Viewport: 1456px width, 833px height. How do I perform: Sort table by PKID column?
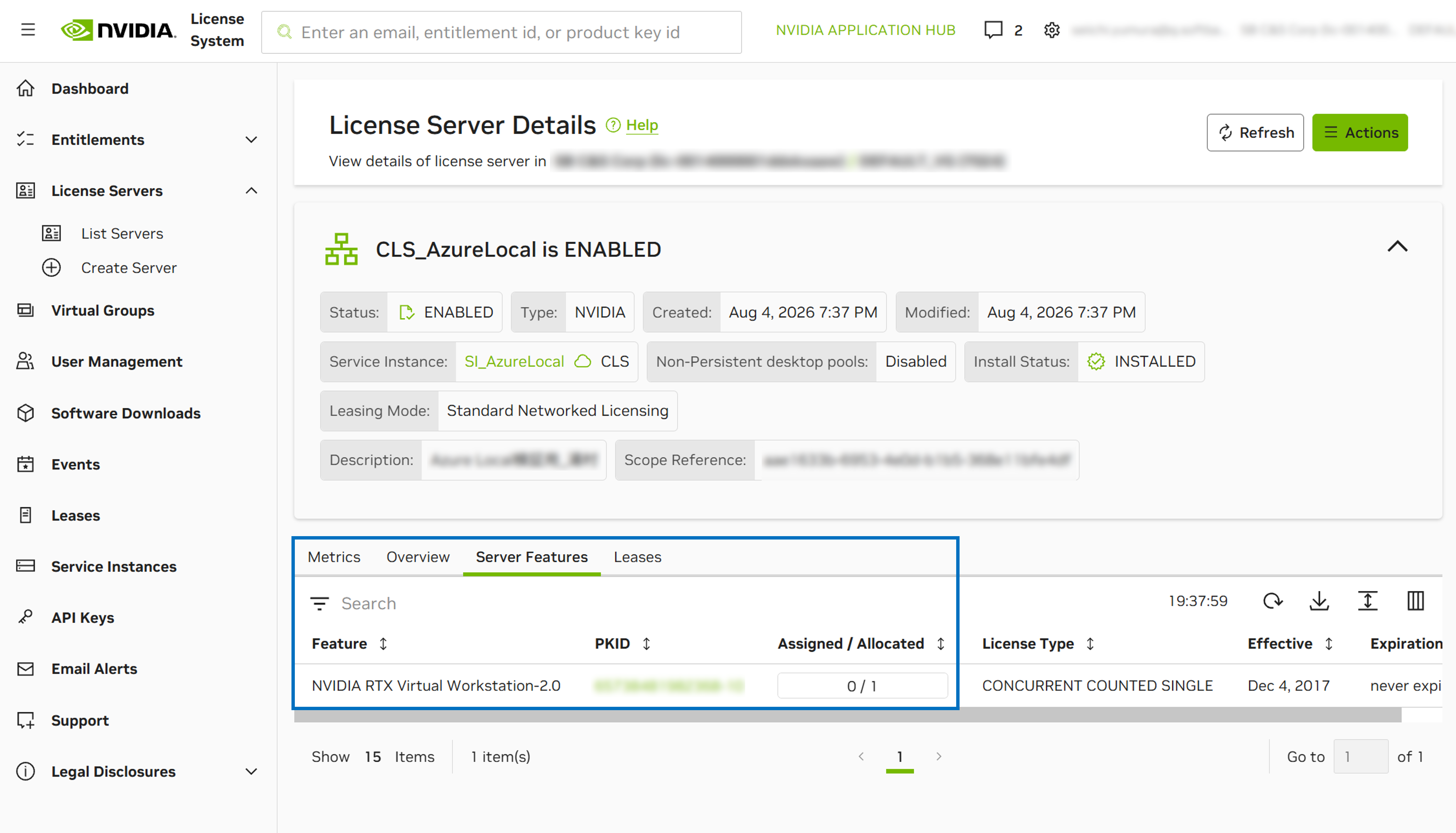647,644
